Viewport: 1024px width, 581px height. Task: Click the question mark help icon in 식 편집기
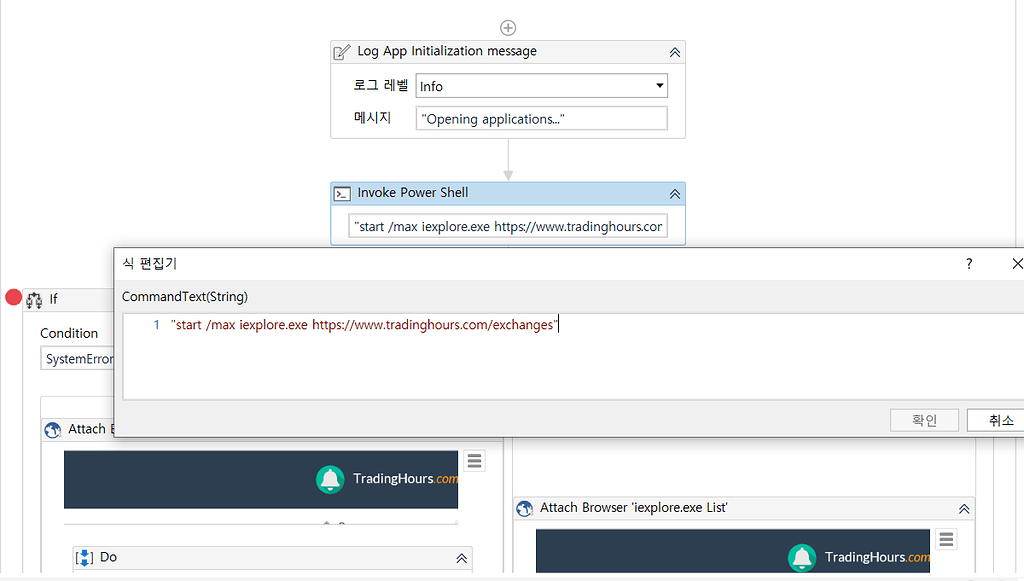(x=968, y=263)
